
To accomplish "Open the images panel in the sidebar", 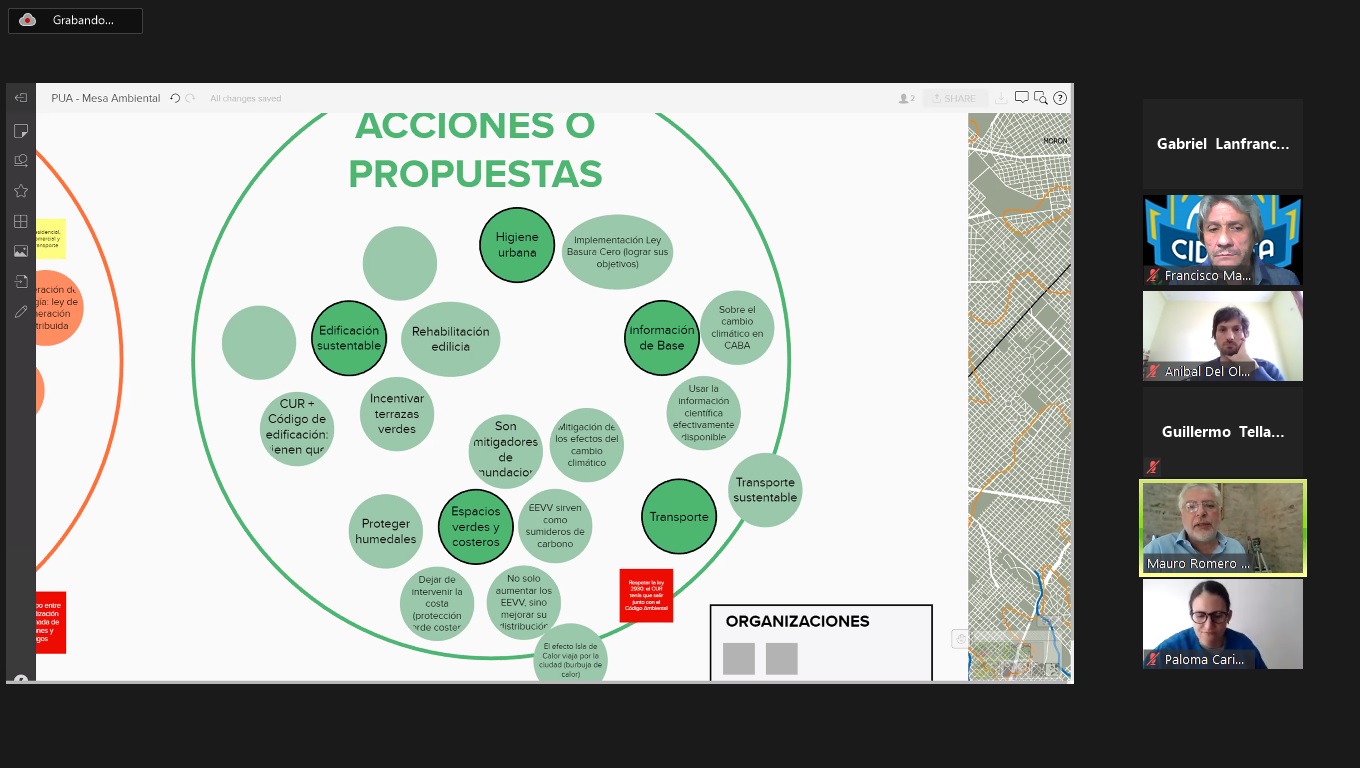I will tap(20, 250).
